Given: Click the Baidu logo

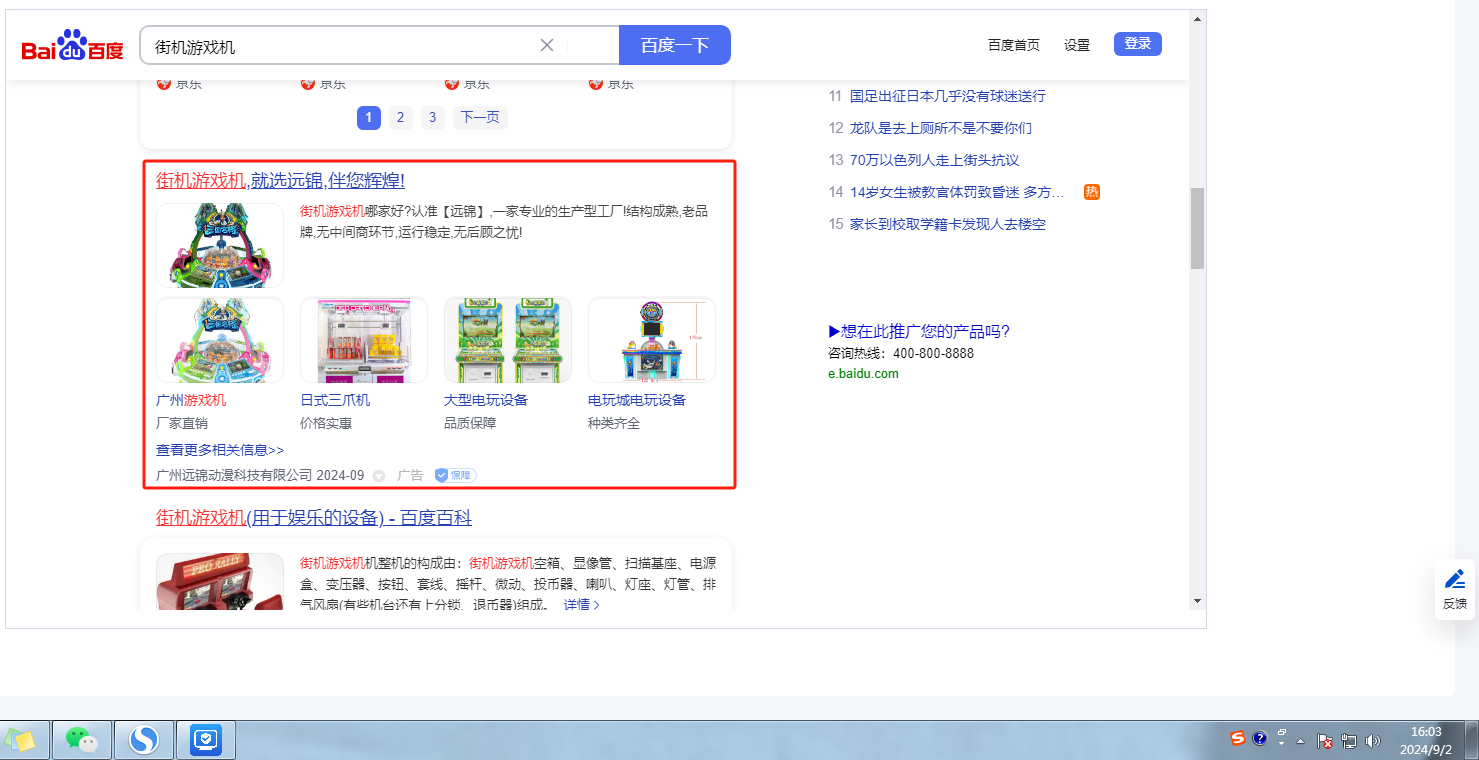Looking at the screenshot, I should [73, 46].
